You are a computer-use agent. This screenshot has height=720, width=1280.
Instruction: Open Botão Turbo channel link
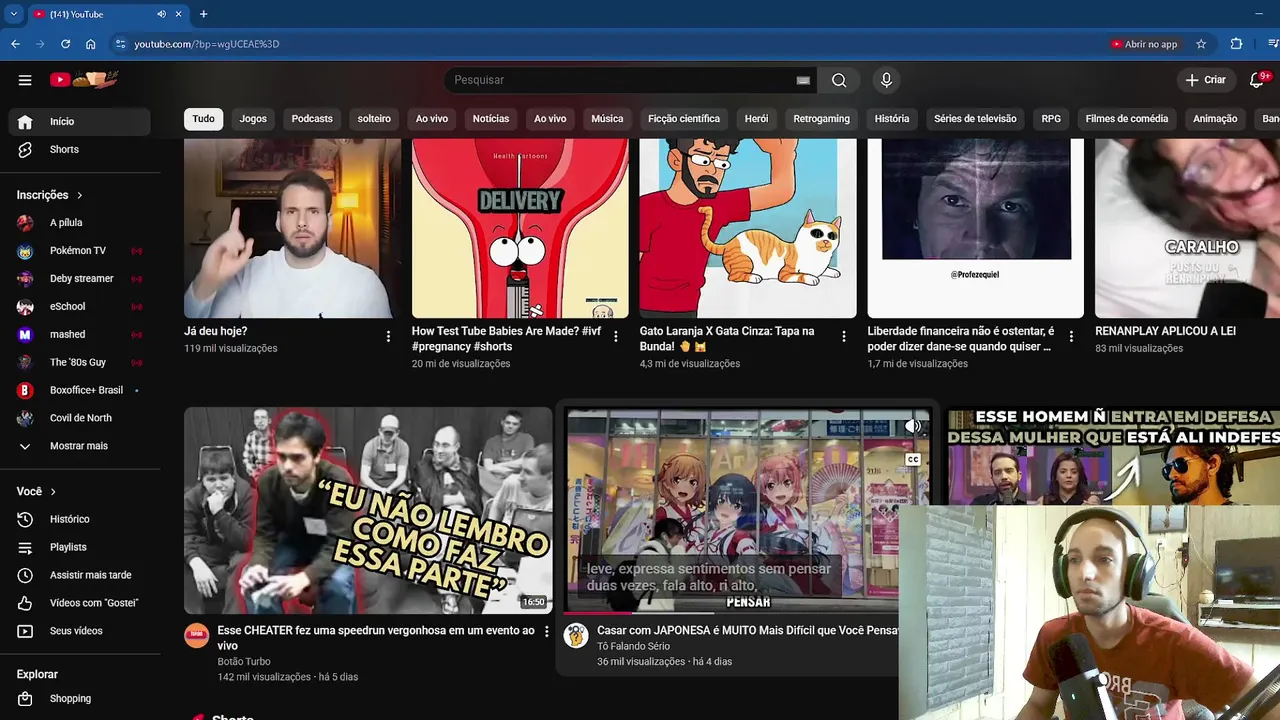pos(244,662)
